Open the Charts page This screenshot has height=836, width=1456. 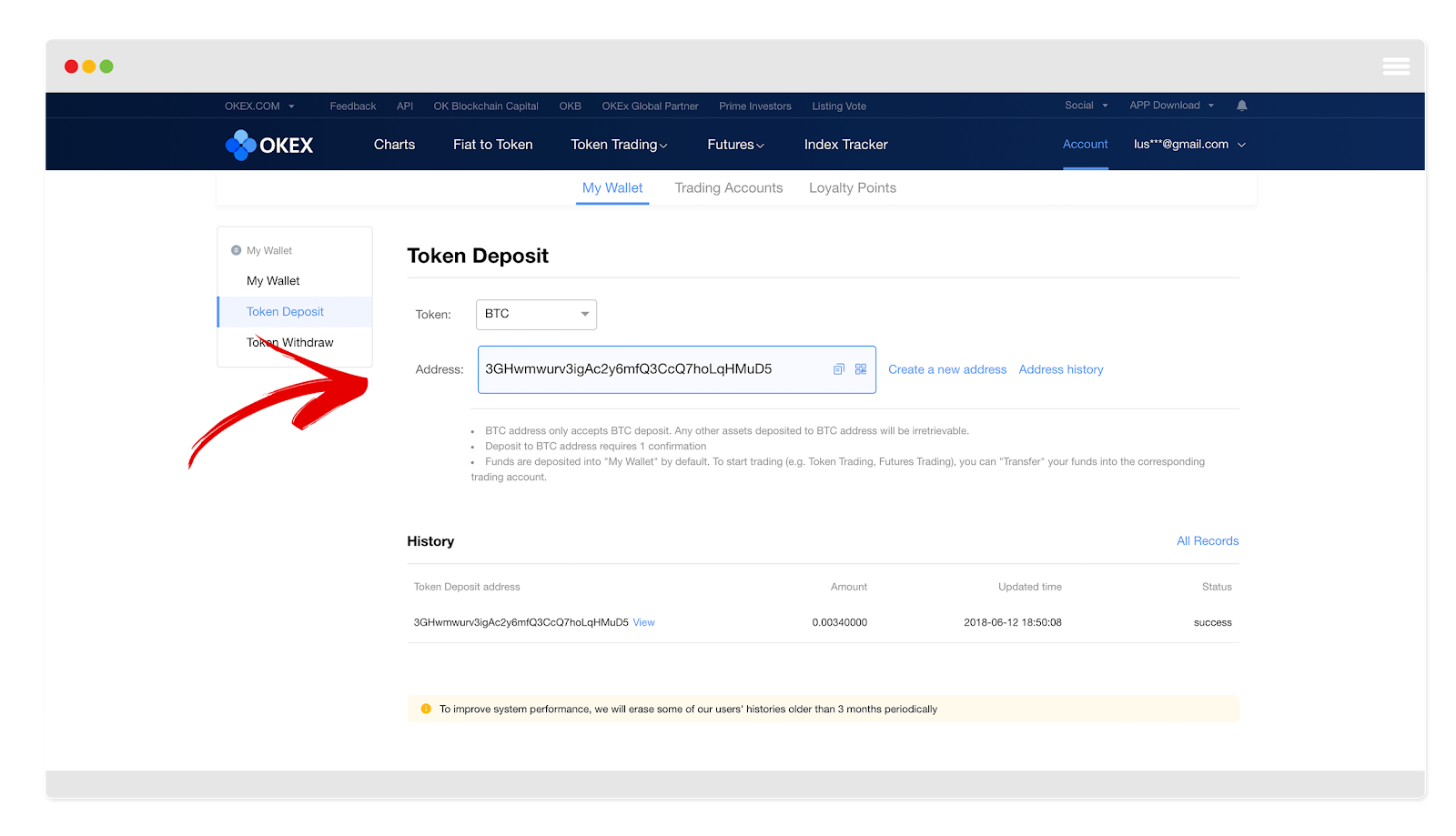[394, 145]
